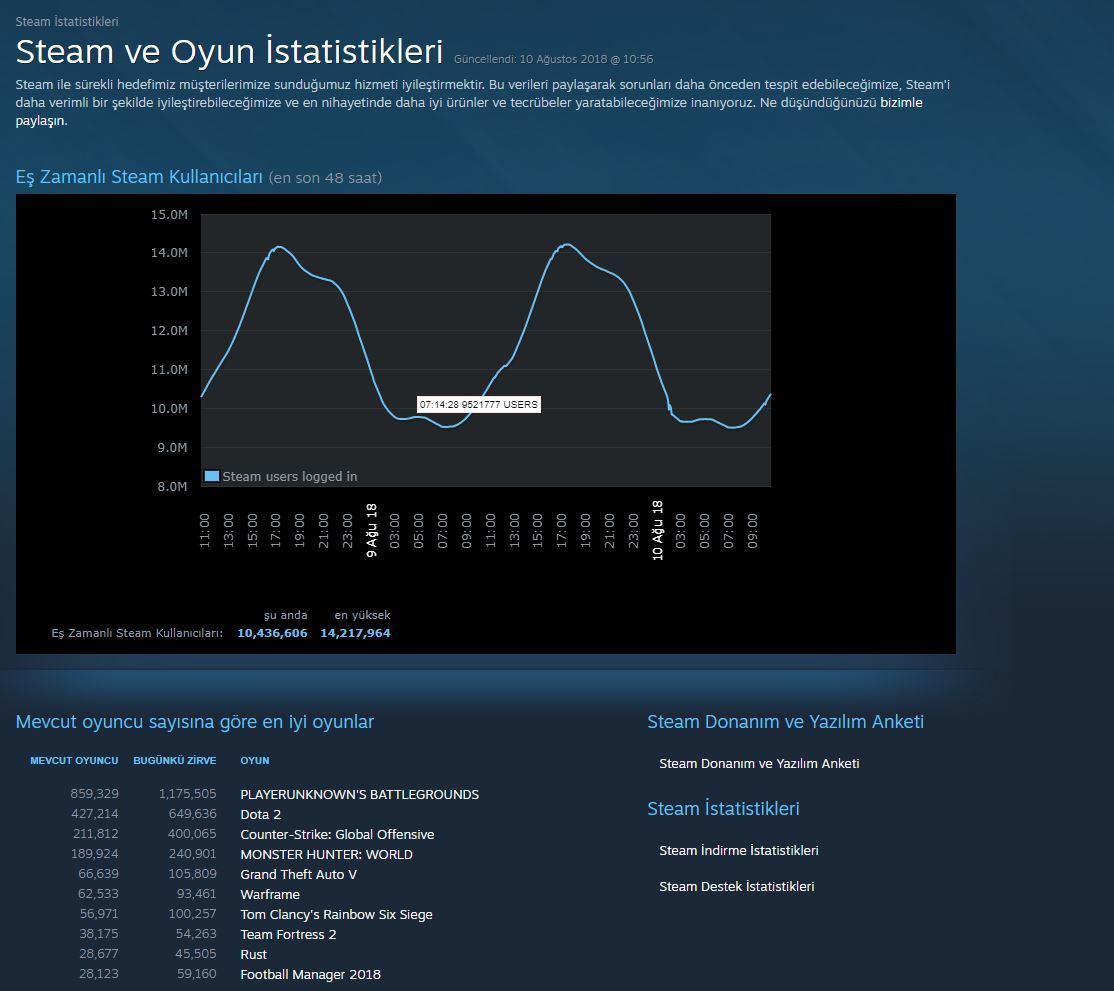Click the 8.0M y-axis label
The height and width of the screenshot is (991, 1114).
point(172,487)
